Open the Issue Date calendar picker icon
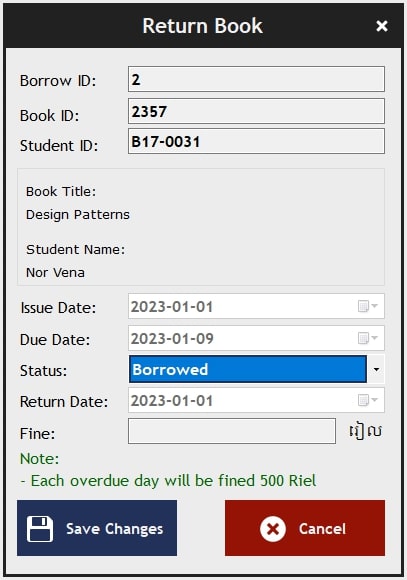 click(x=368, y=306)
